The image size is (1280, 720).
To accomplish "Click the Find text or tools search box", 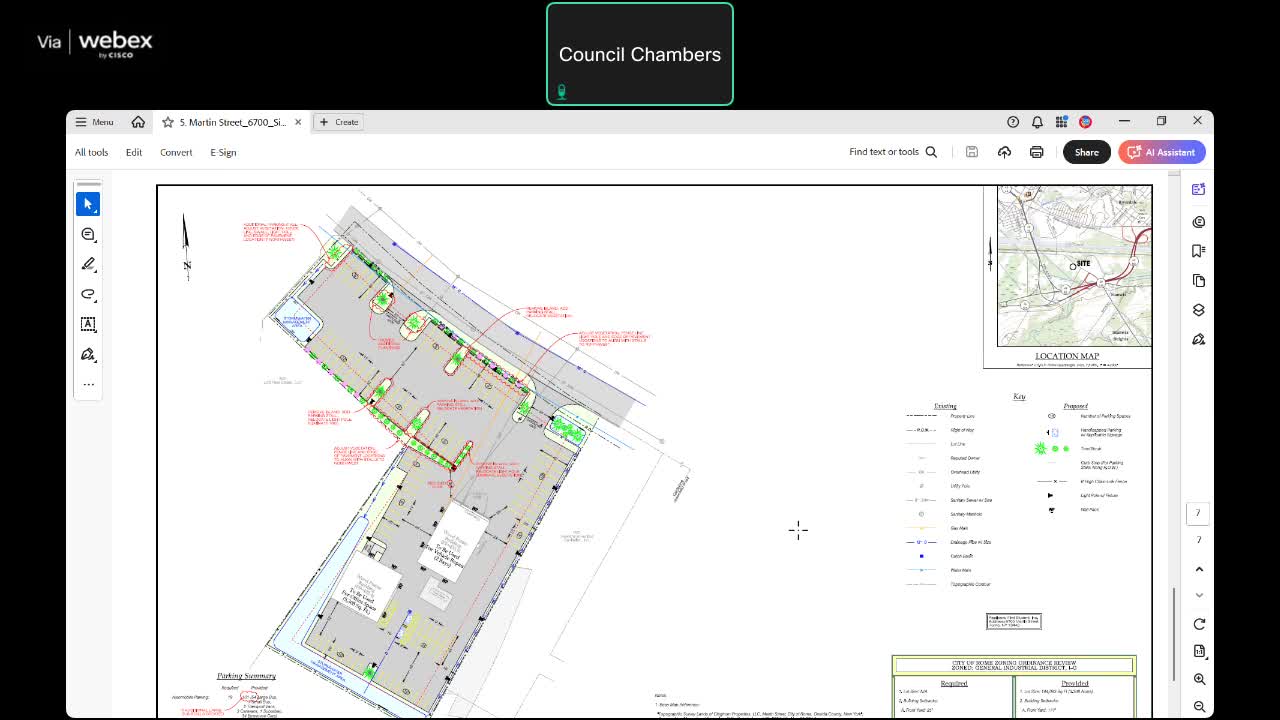I will (893, 152).
